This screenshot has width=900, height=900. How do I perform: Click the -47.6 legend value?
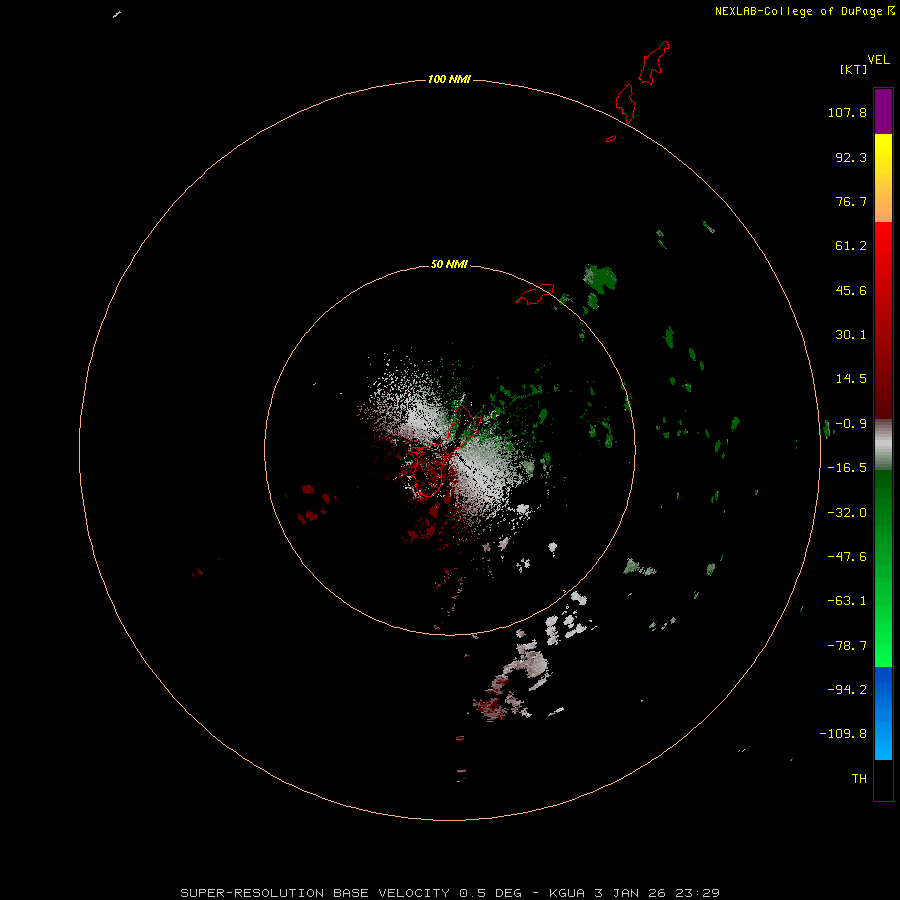point(847,557)
